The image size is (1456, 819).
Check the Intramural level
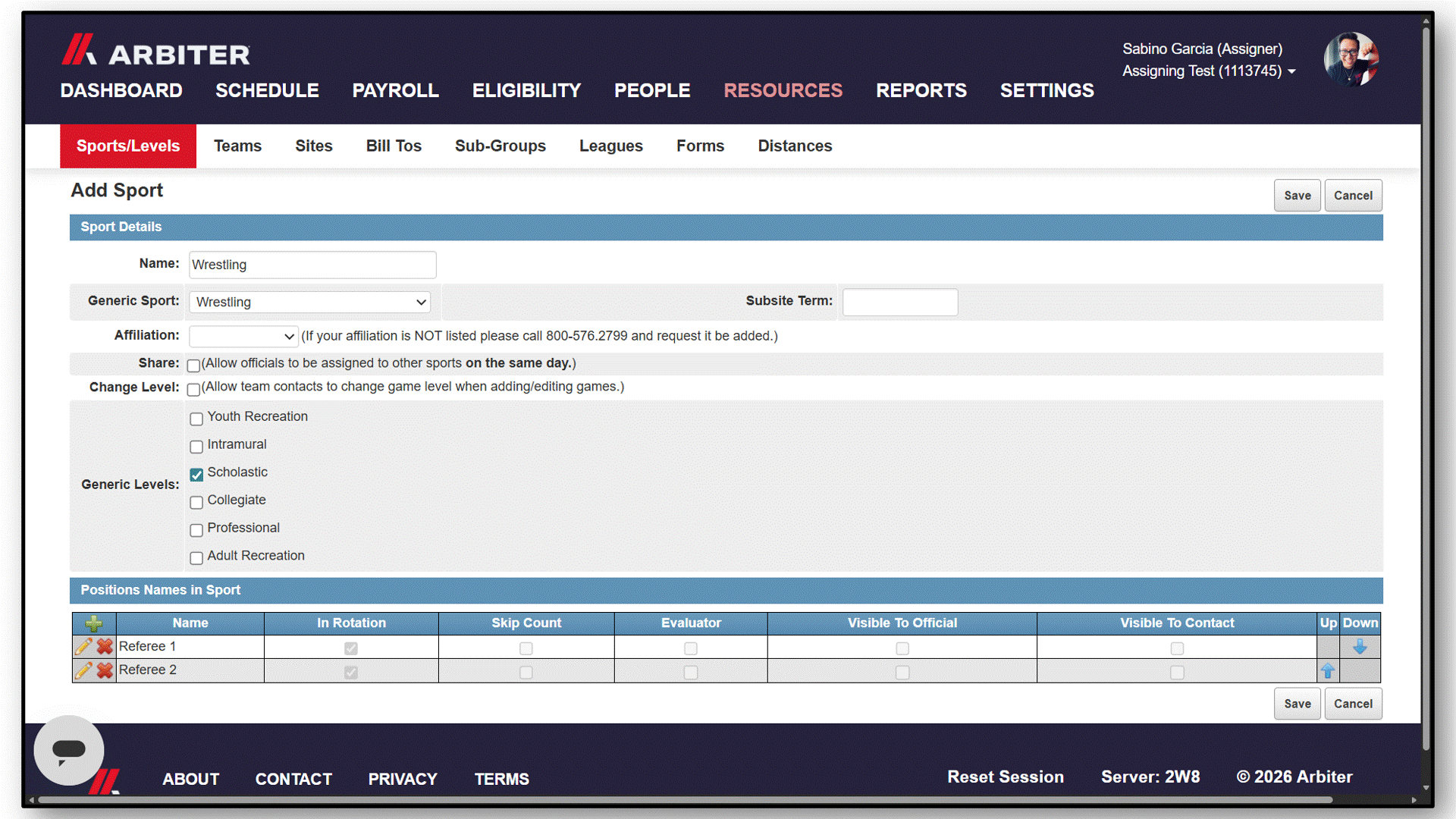(x=196, y=447)
